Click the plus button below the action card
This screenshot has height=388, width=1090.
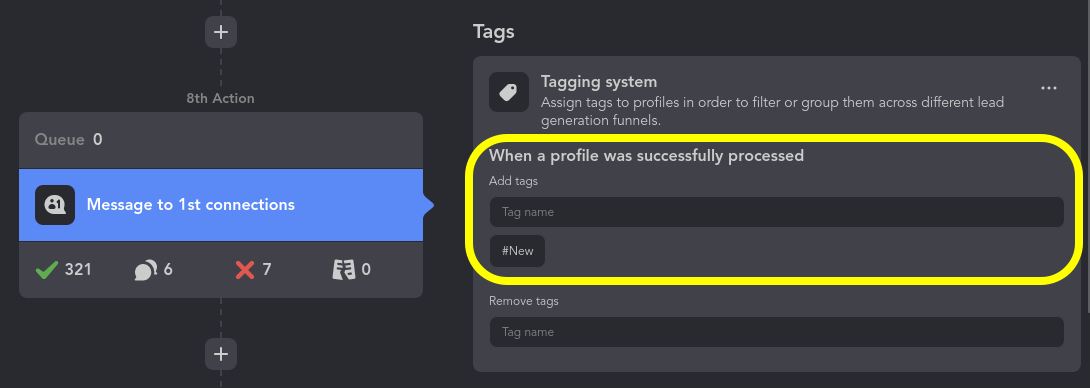pyautogui.click(x=221, y=354)
